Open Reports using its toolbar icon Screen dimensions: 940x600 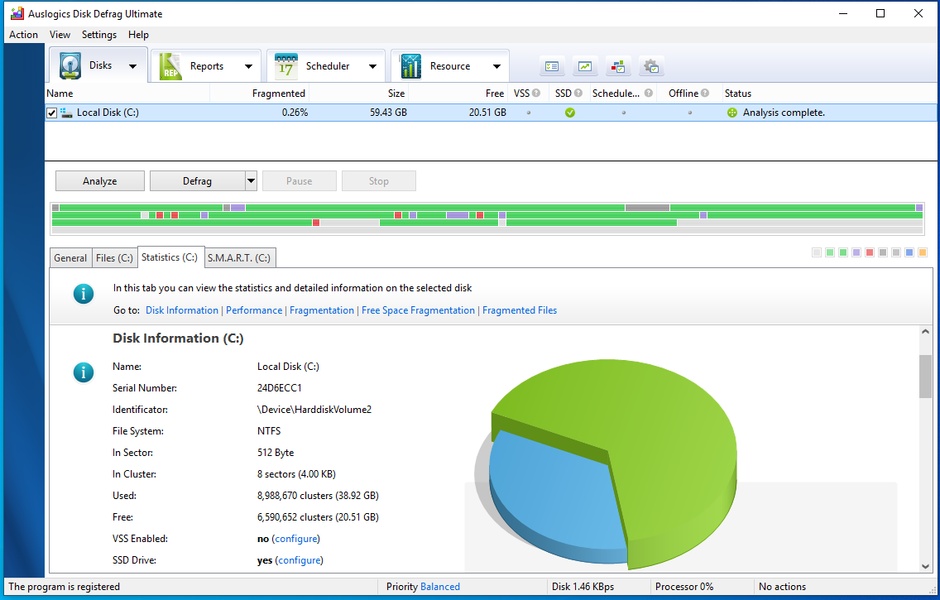pos(171,66)
